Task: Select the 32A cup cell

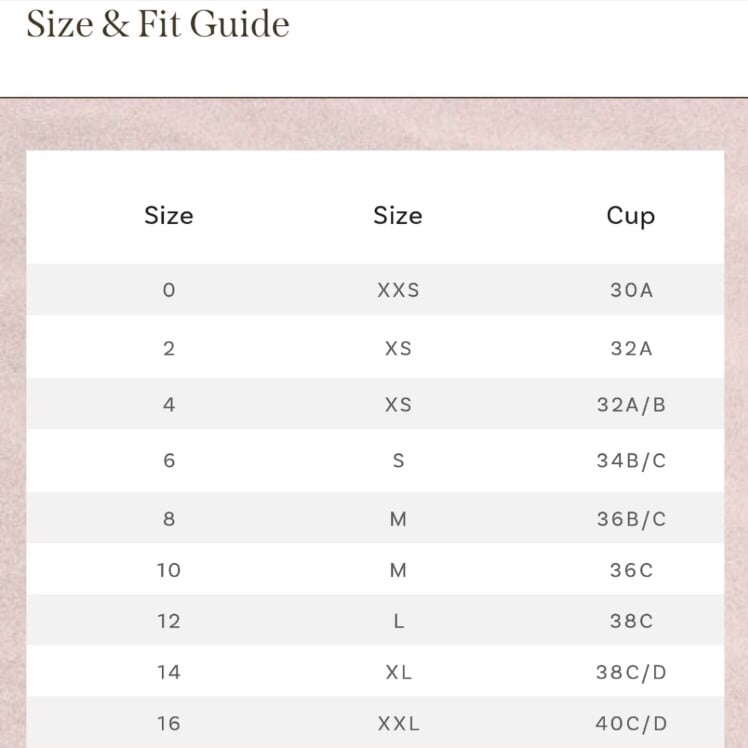Action: [631, 349]
